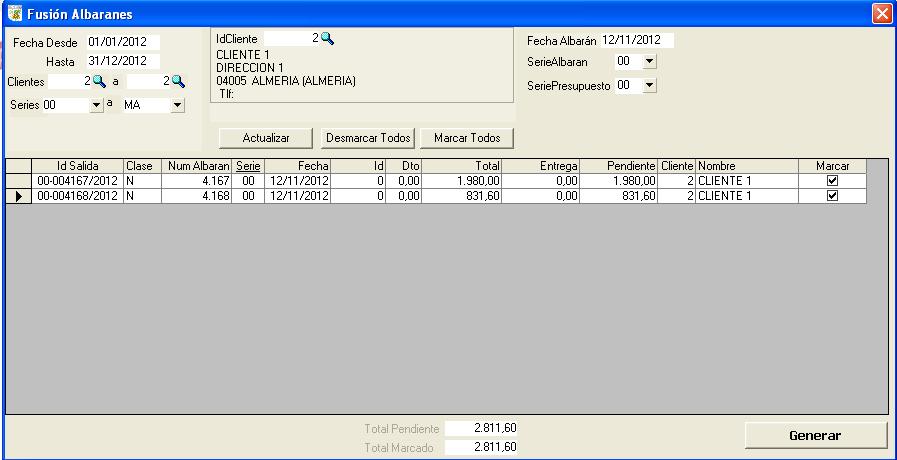This screenshot has width=897, height=460.
Task: Click the first Clientes number field
Action: [x=70, y=82]
